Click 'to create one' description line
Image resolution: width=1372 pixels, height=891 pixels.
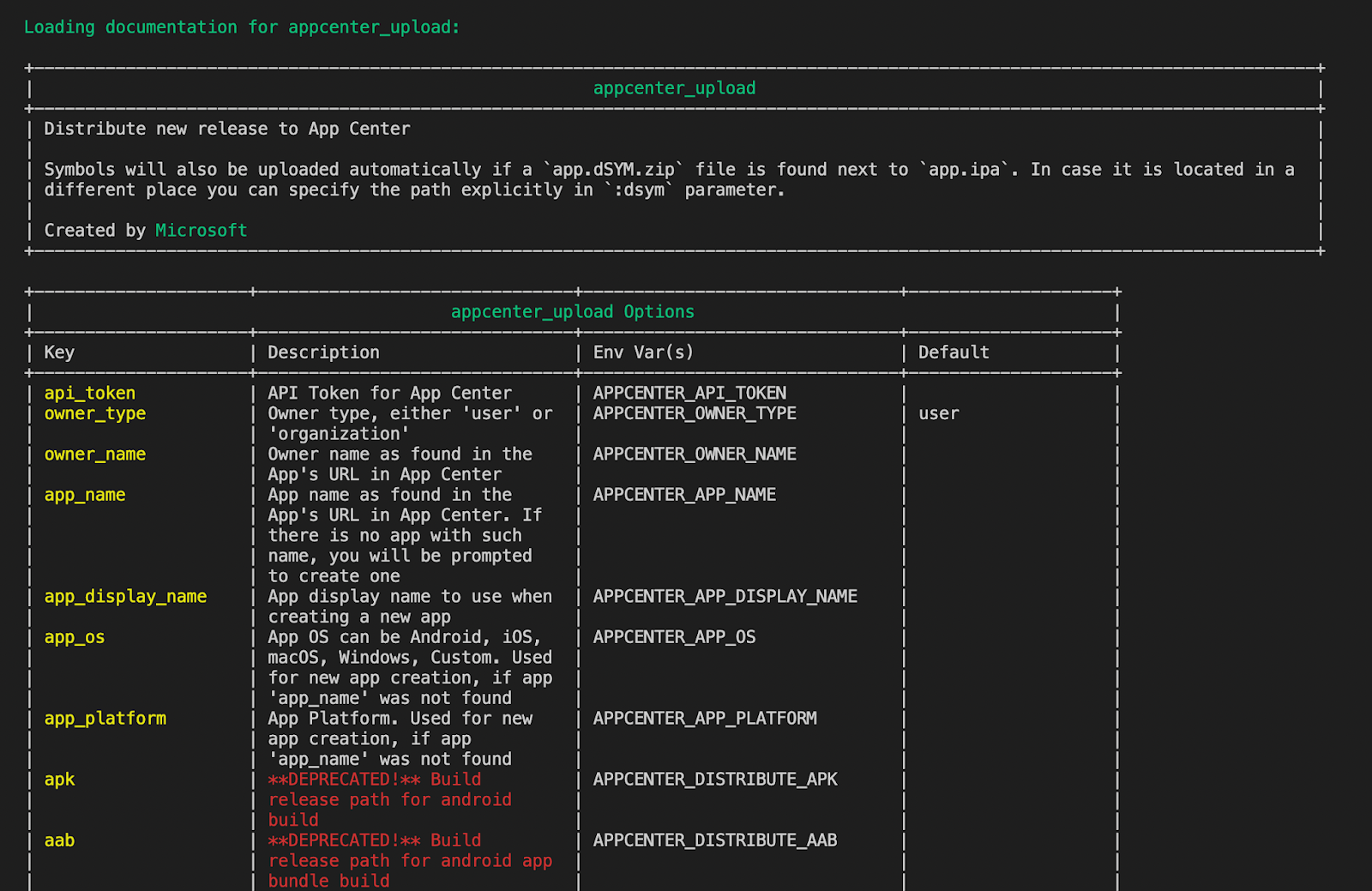[334, 577]
